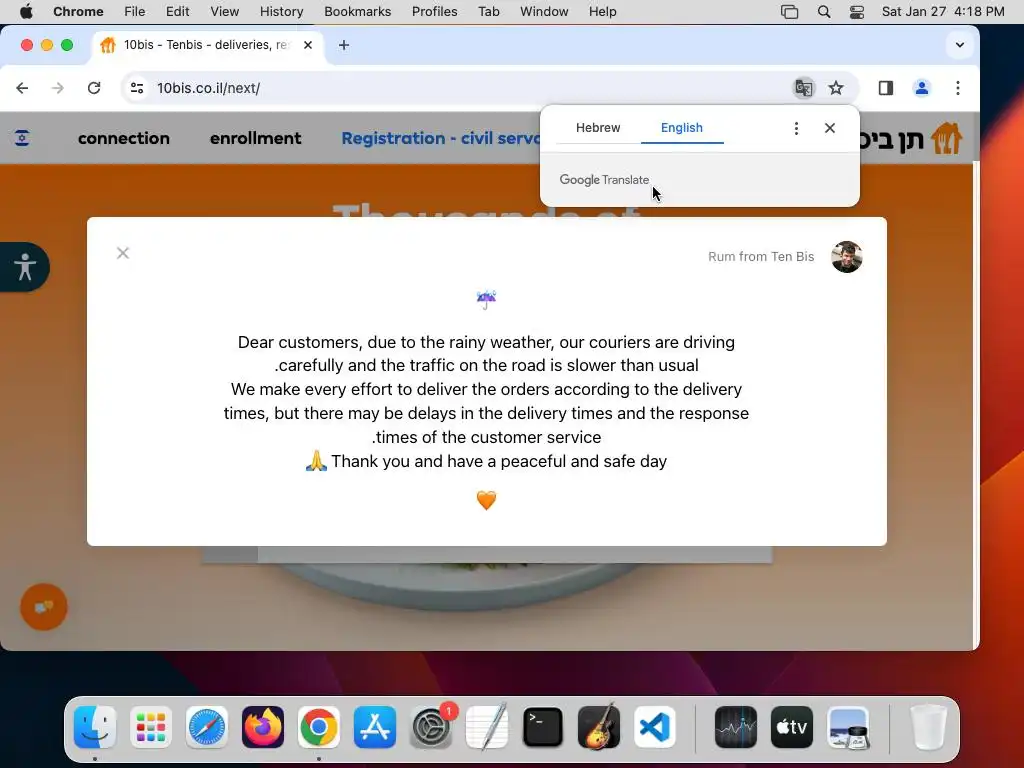Open the History menu
1024x768 pixels.
pyautogui.click(x=281, y=11)
